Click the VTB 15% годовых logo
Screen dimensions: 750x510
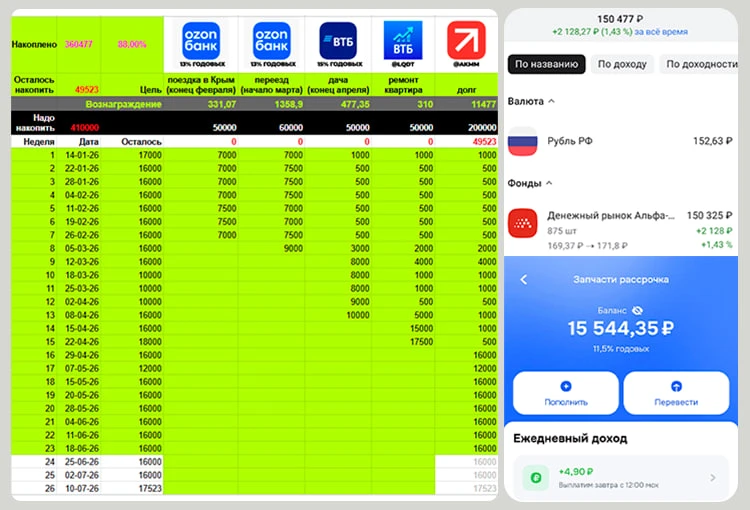(338, 41)
